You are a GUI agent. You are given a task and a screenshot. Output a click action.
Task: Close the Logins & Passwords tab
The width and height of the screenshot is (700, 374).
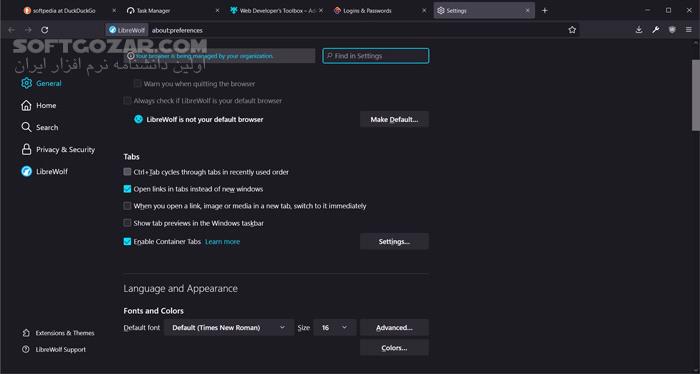[424, 10]
